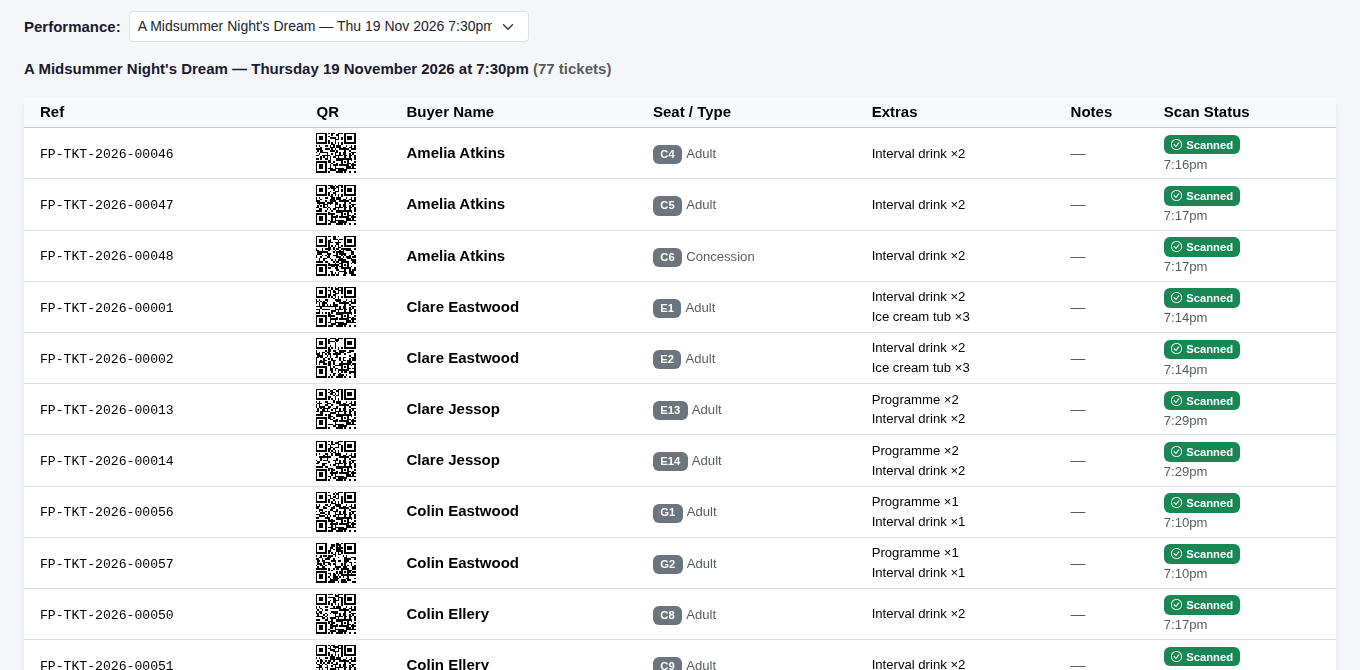The width and height of the screenshot is (1360, 670).
Task: Click Scanned badge for ticket 00047
Action: point(1201,196)
